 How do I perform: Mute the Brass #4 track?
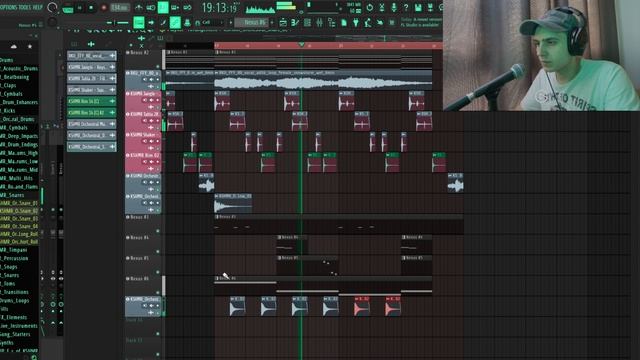[x=158, y=251]
